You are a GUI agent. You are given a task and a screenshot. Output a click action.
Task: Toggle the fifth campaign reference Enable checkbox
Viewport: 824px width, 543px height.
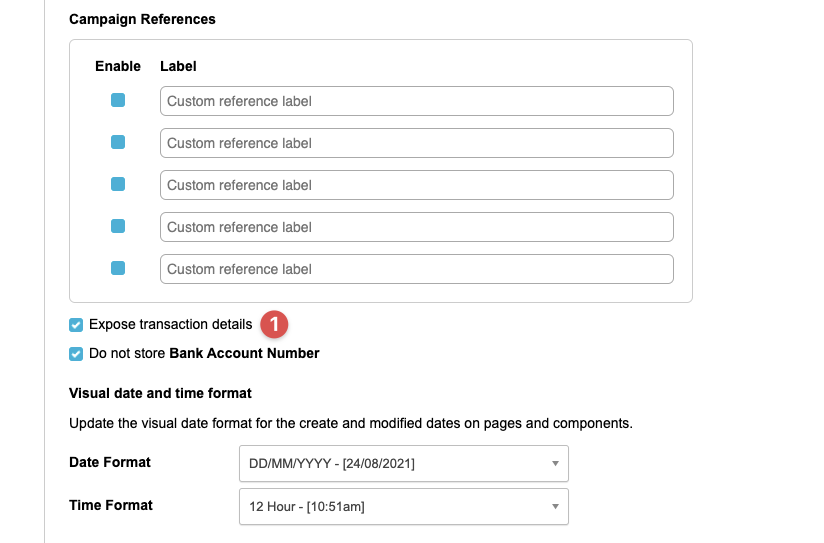click(x=118, y=268)
